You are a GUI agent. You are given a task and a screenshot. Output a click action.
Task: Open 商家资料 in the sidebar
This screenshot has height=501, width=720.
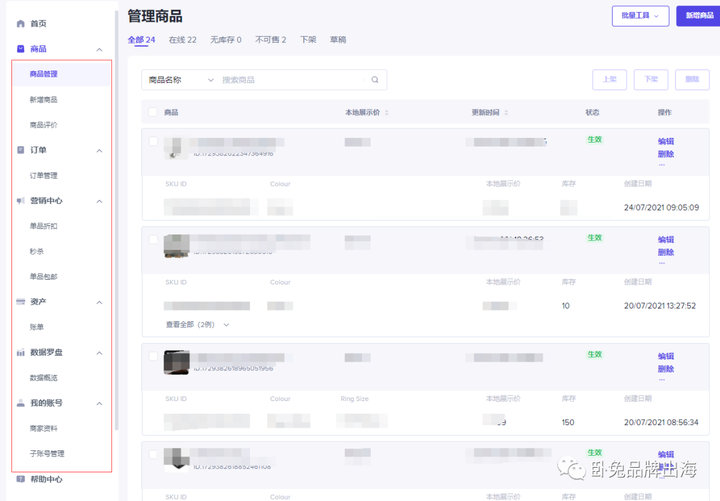[x=44, y=428]
